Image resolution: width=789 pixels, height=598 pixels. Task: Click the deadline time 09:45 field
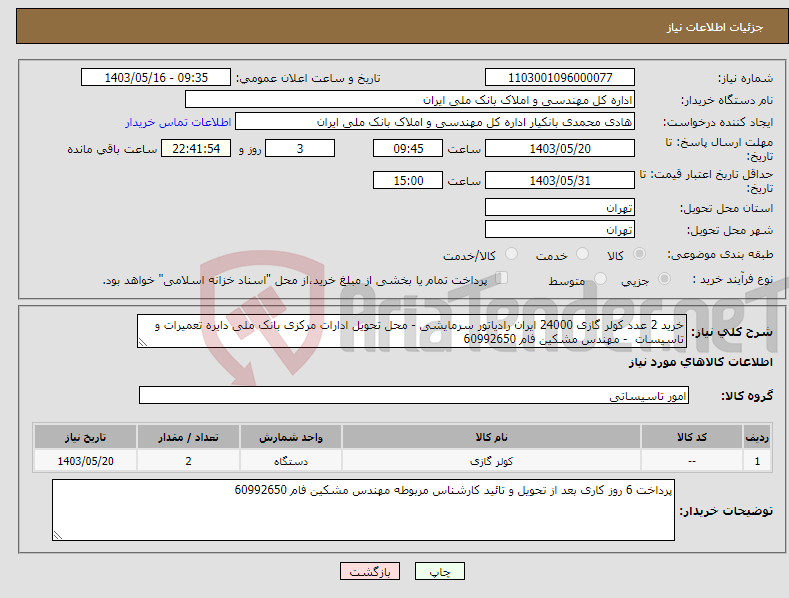[408, 148]
